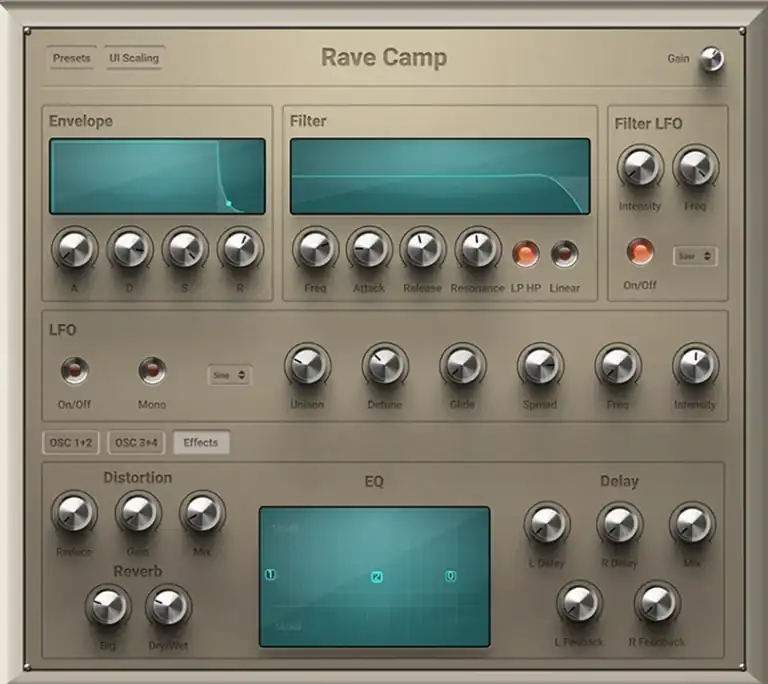Switch to the OSC 3+4 tab

[136, 442]
